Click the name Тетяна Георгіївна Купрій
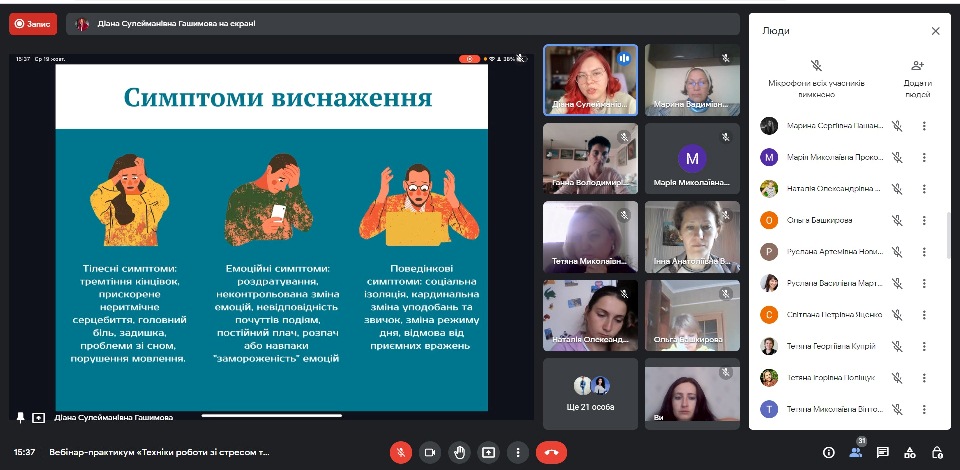Image resolution: width=960 pixels, height=470 pixels. (831, 346)
